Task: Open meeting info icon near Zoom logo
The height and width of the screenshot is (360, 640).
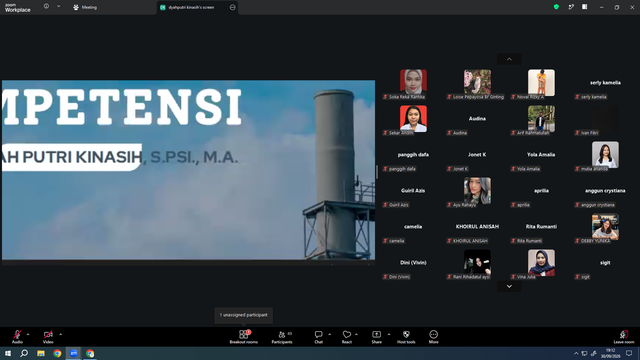Action: coord(46,7)
